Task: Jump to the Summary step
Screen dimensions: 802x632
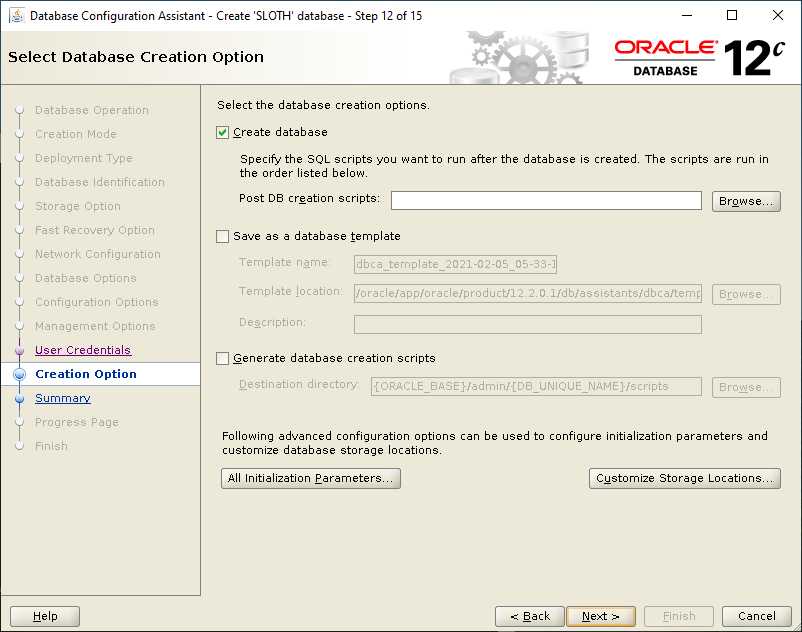Action: coord(63,398)
